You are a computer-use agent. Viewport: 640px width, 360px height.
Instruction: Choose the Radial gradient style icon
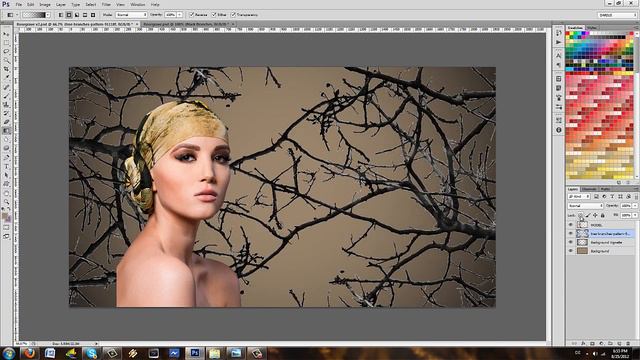pyautogui.click(x=69, y=15)
